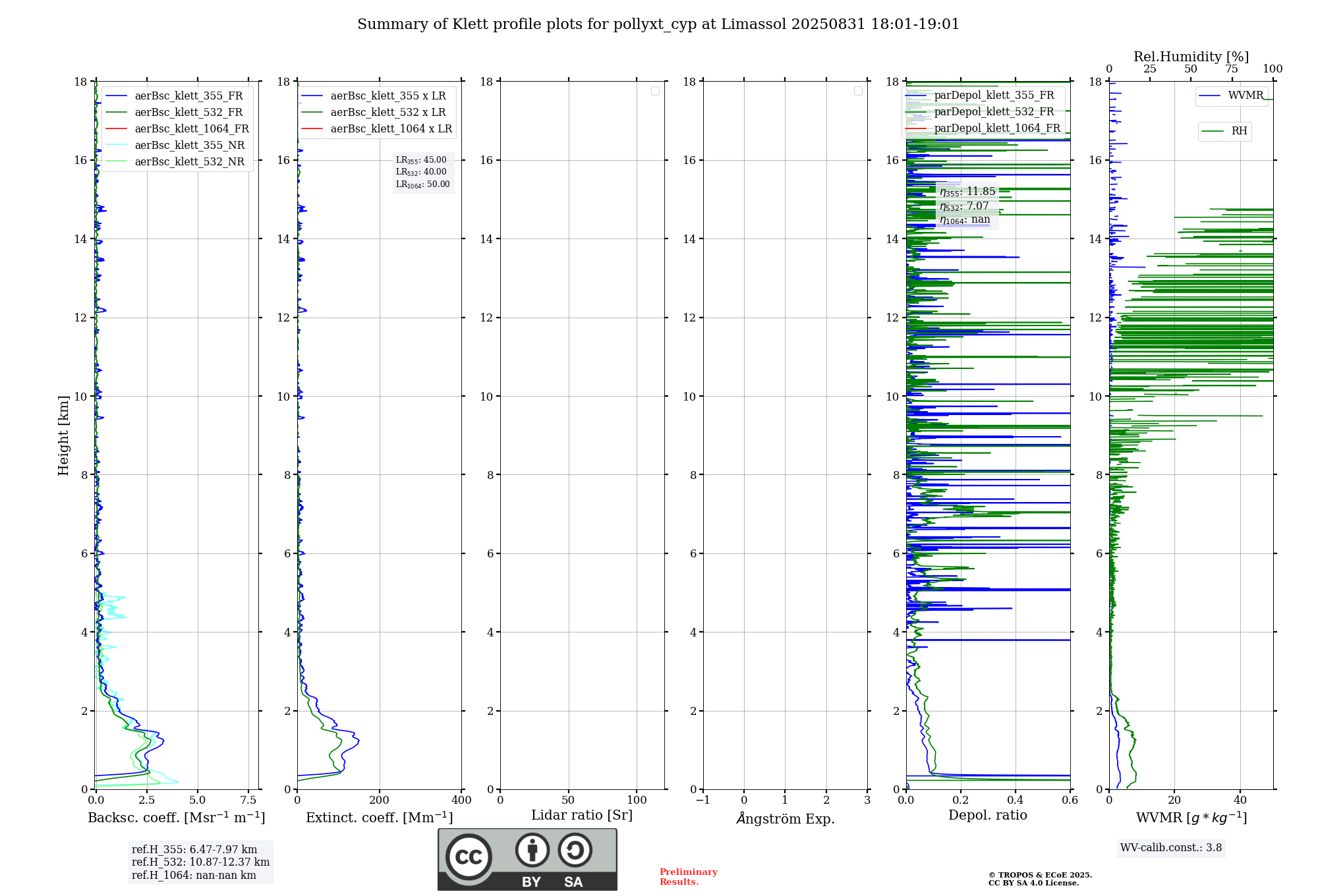Click the Backsc. coeff. axis label
1318x896 pixels.
pos(177,818)
